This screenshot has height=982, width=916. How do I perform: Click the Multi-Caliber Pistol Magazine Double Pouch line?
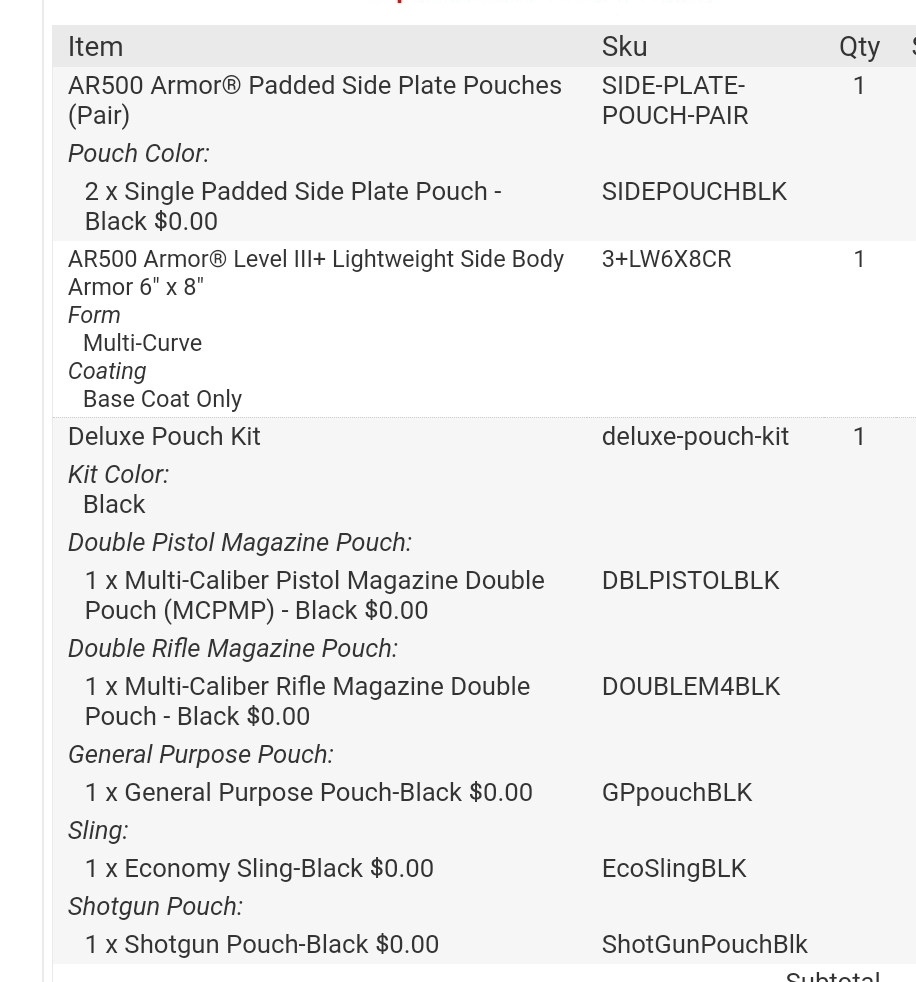tap(314, 595)
